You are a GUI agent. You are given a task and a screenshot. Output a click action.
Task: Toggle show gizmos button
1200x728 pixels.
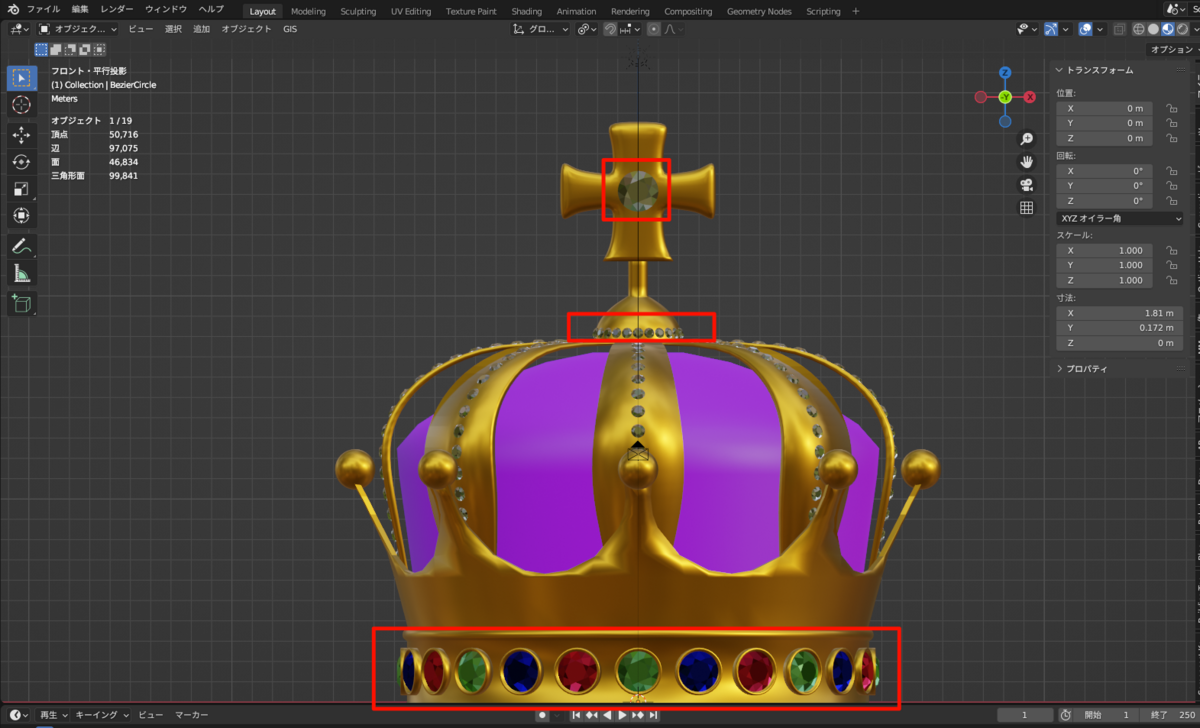pos(1052,29)
